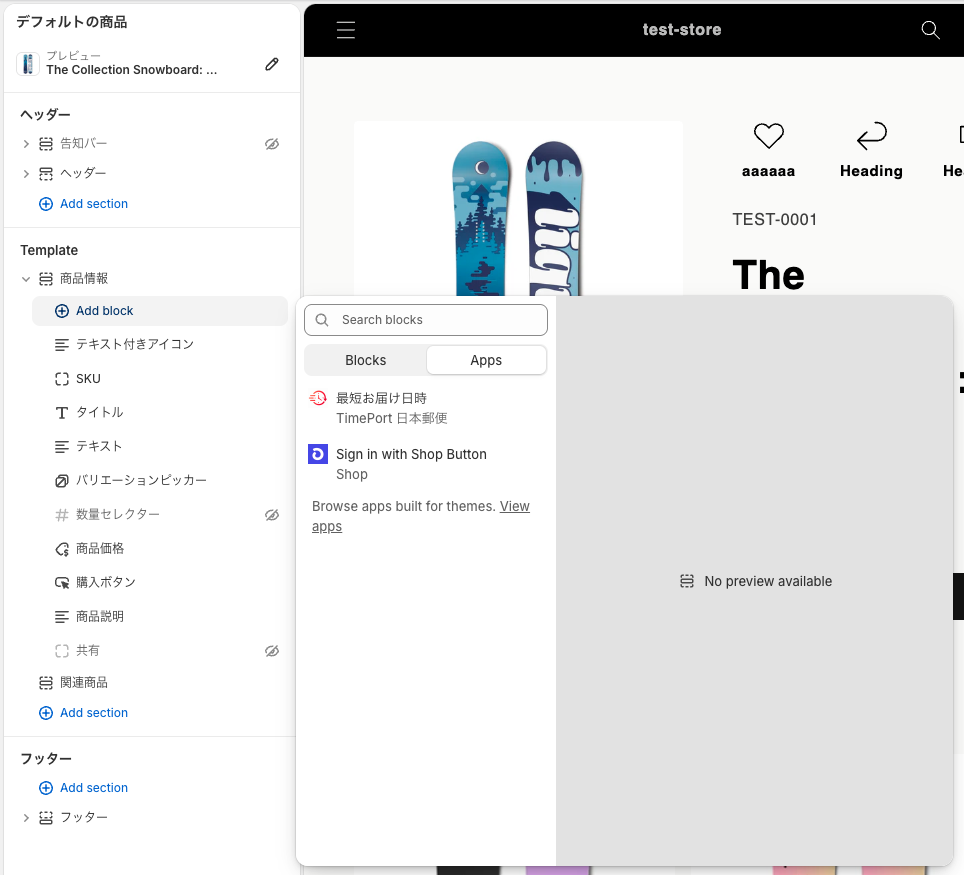Click the pencil icon to change preview product

pos(272,64)
